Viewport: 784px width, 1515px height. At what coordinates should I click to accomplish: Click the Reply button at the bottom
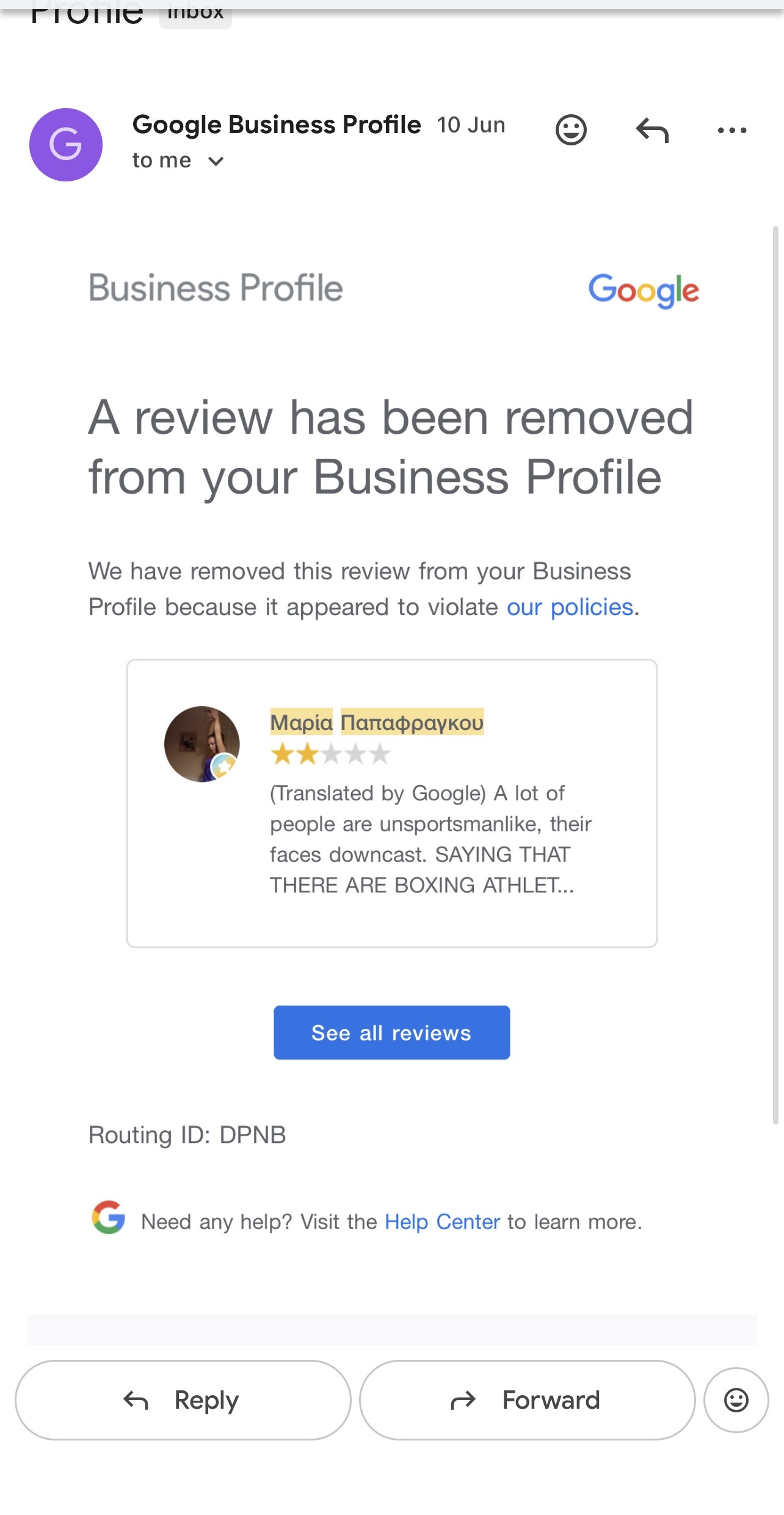click(x=183, y=1400)
